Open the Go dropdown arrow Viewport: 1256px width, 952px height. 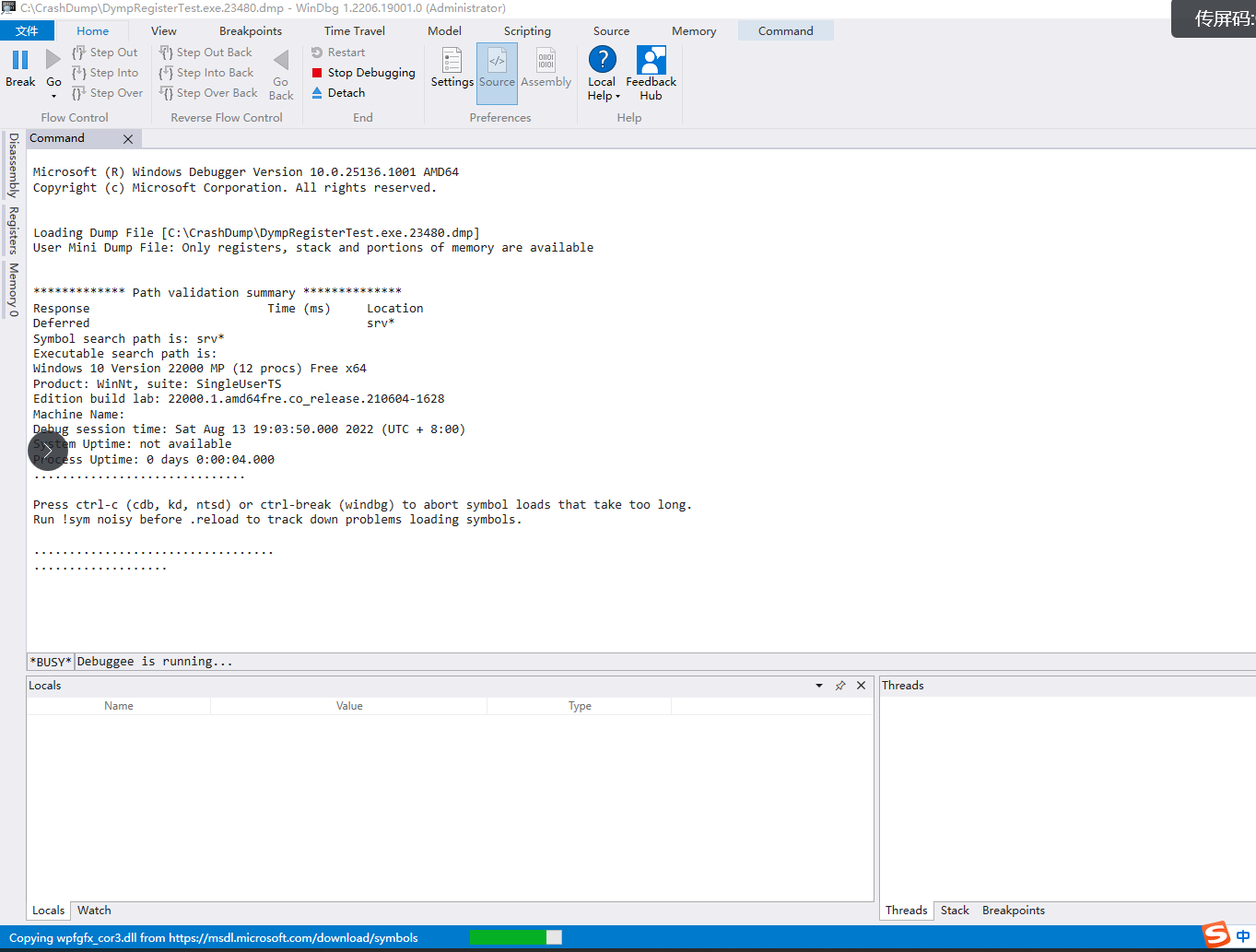[53, 96]
